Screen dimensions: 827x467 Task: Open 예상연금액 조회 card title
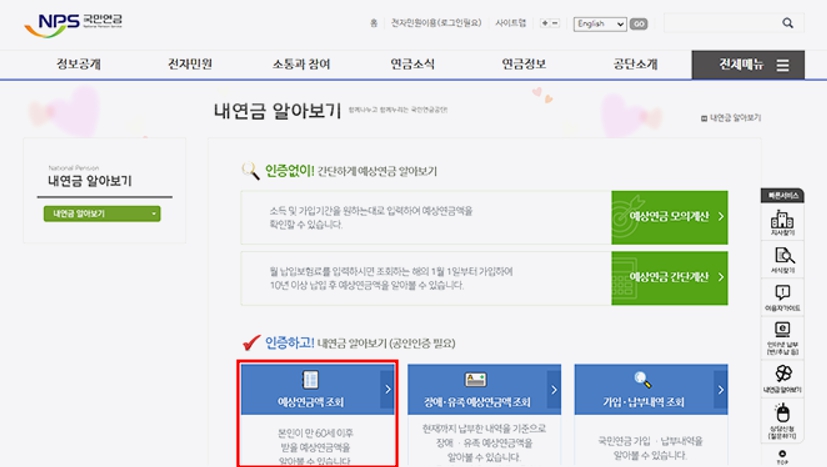pos(311,402)
